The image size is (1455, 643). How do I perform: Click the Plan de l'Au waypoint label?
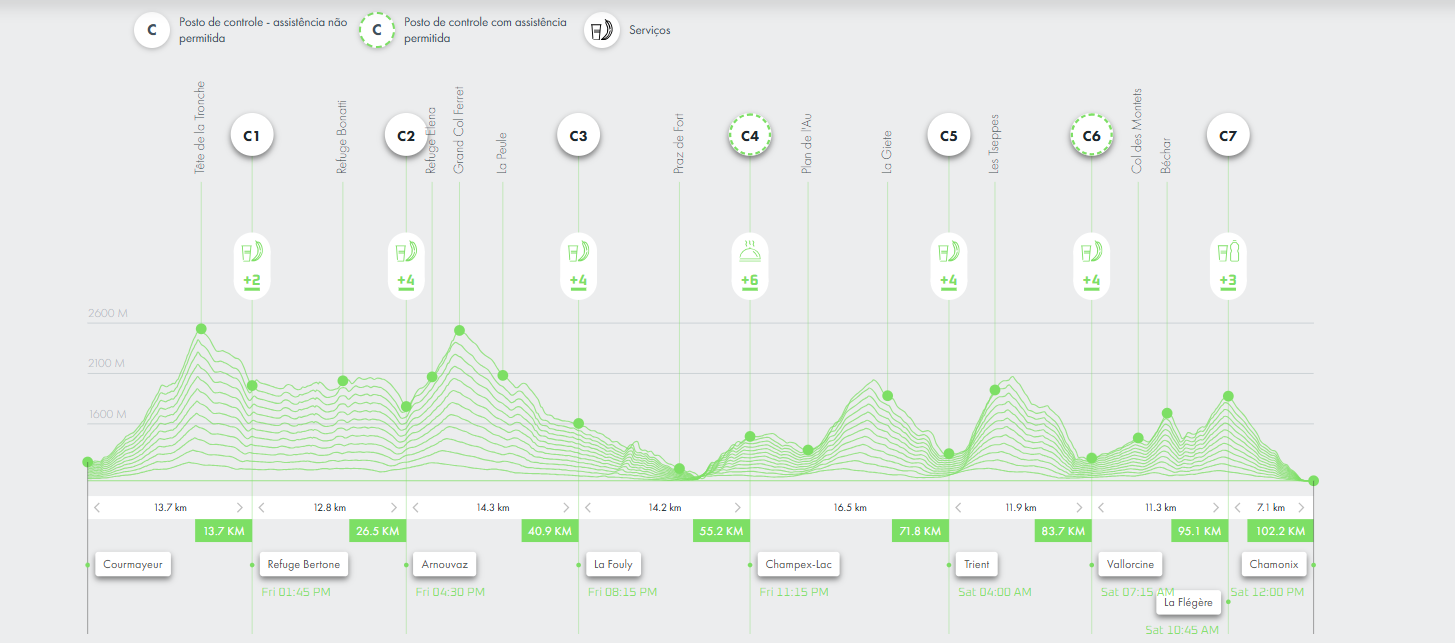[x=807, y=143]
